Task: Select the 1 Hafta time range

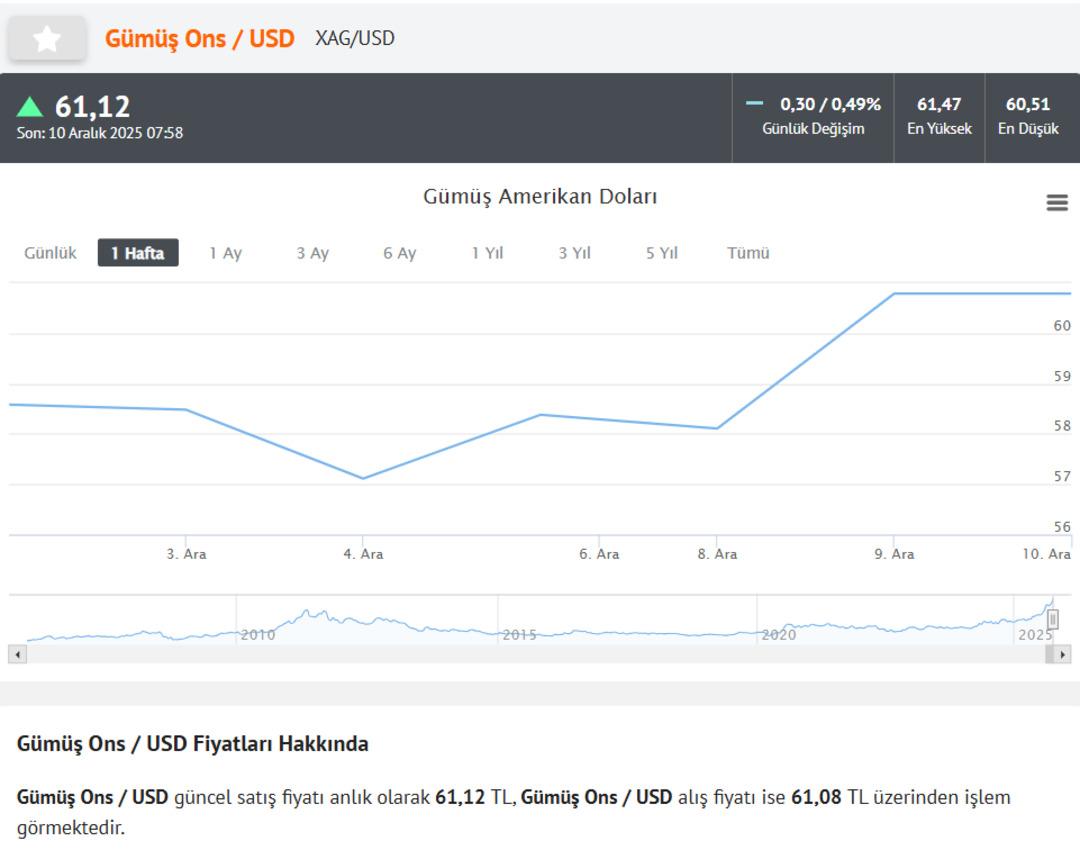Action: (138, 253)
